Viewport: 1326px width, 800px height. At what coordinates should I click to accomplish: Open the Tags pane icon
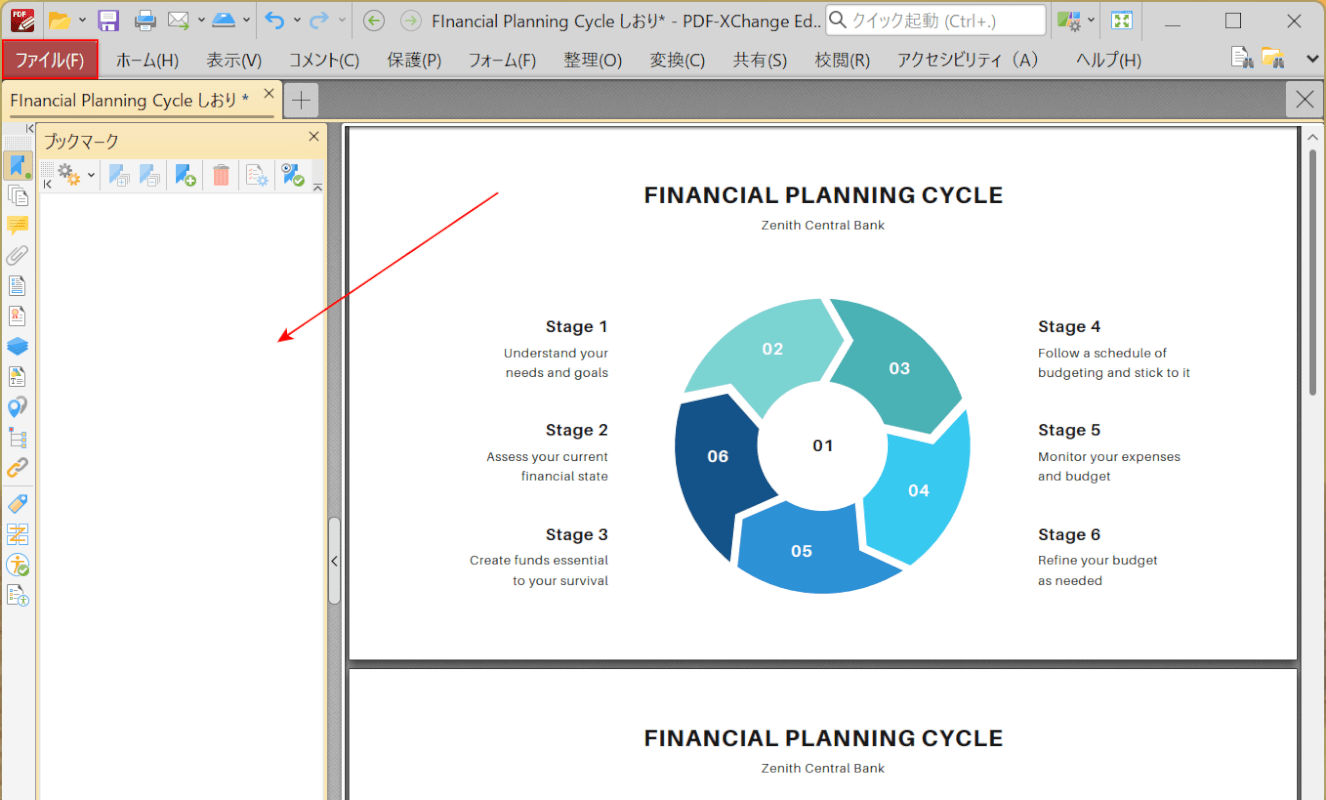18,503
